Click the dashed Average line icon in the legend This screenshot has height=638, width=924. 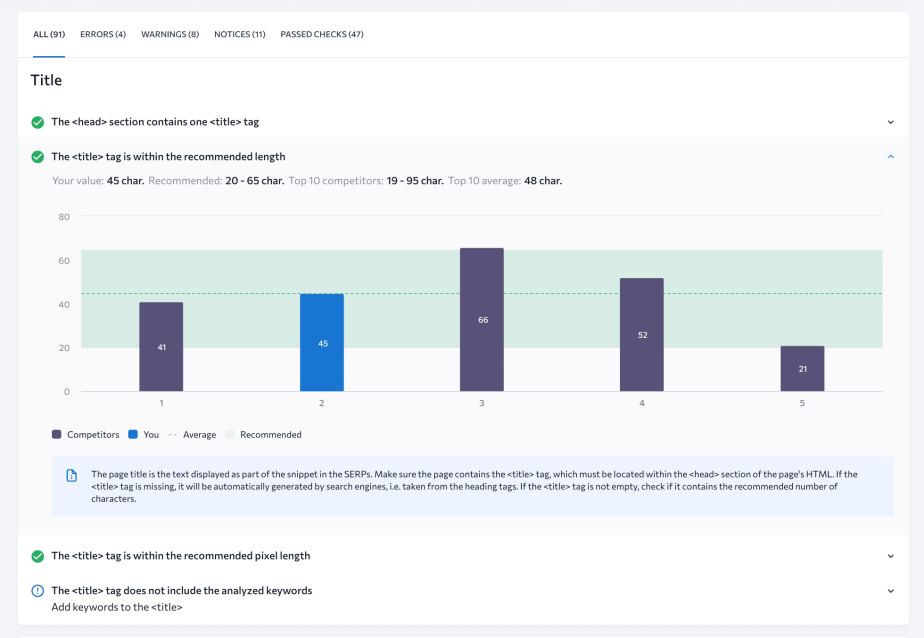point(170,434)
